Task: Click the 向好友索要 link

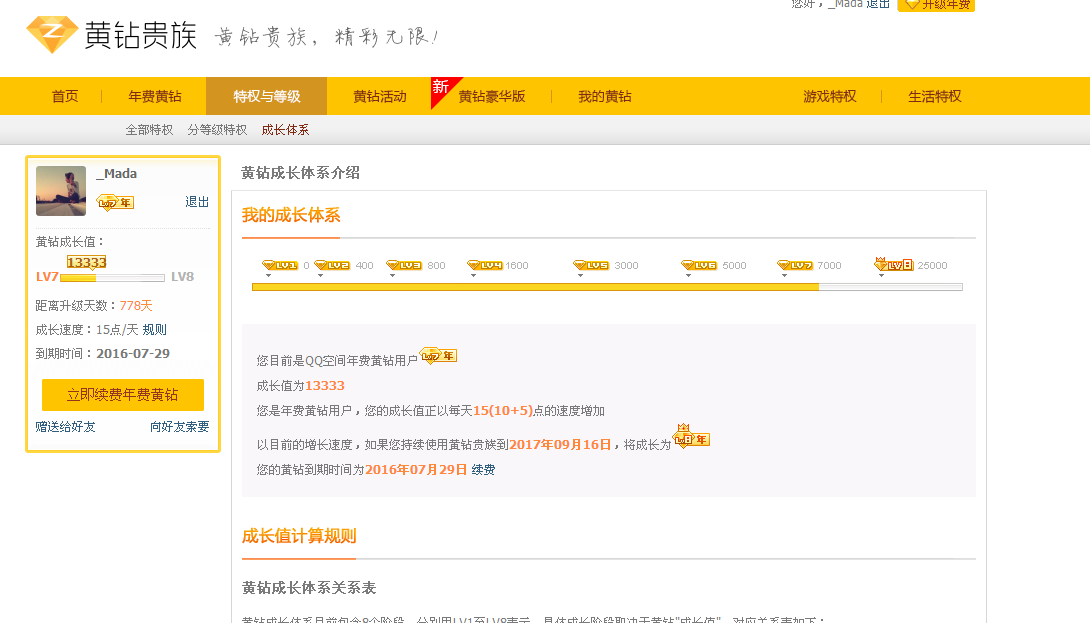Action: pyautogui.click(x=179, y=426)
